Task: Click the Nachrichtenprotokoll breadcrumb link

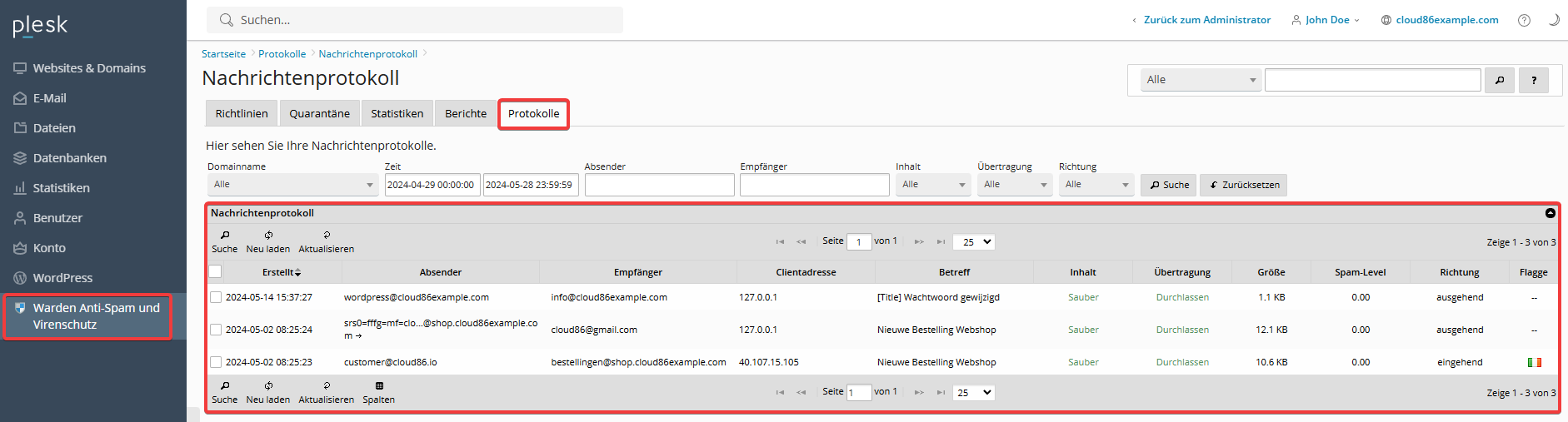Action: (x=368, y=54)
